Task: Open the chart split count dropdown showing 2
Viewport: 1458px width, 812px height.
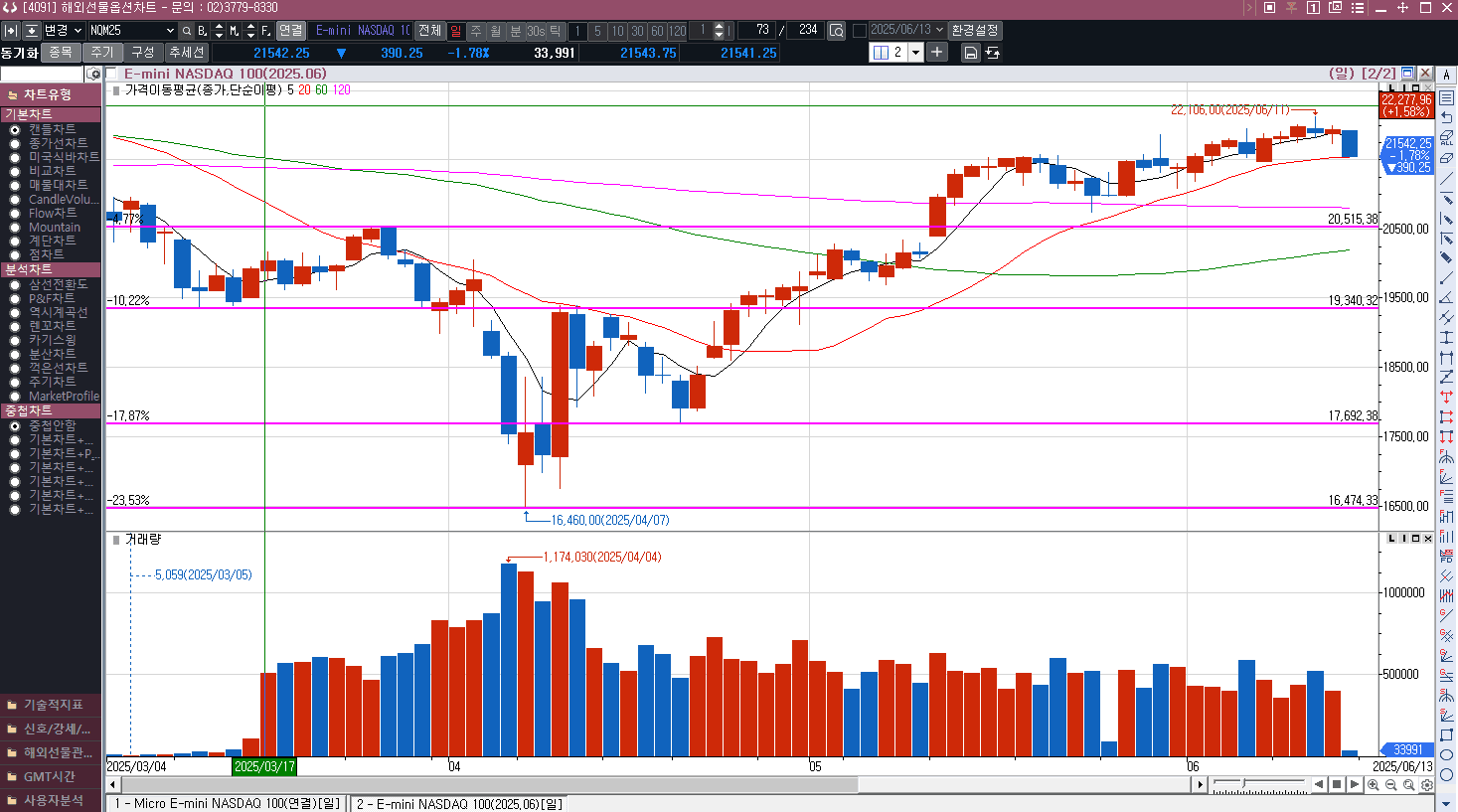Action: (915, 52)
